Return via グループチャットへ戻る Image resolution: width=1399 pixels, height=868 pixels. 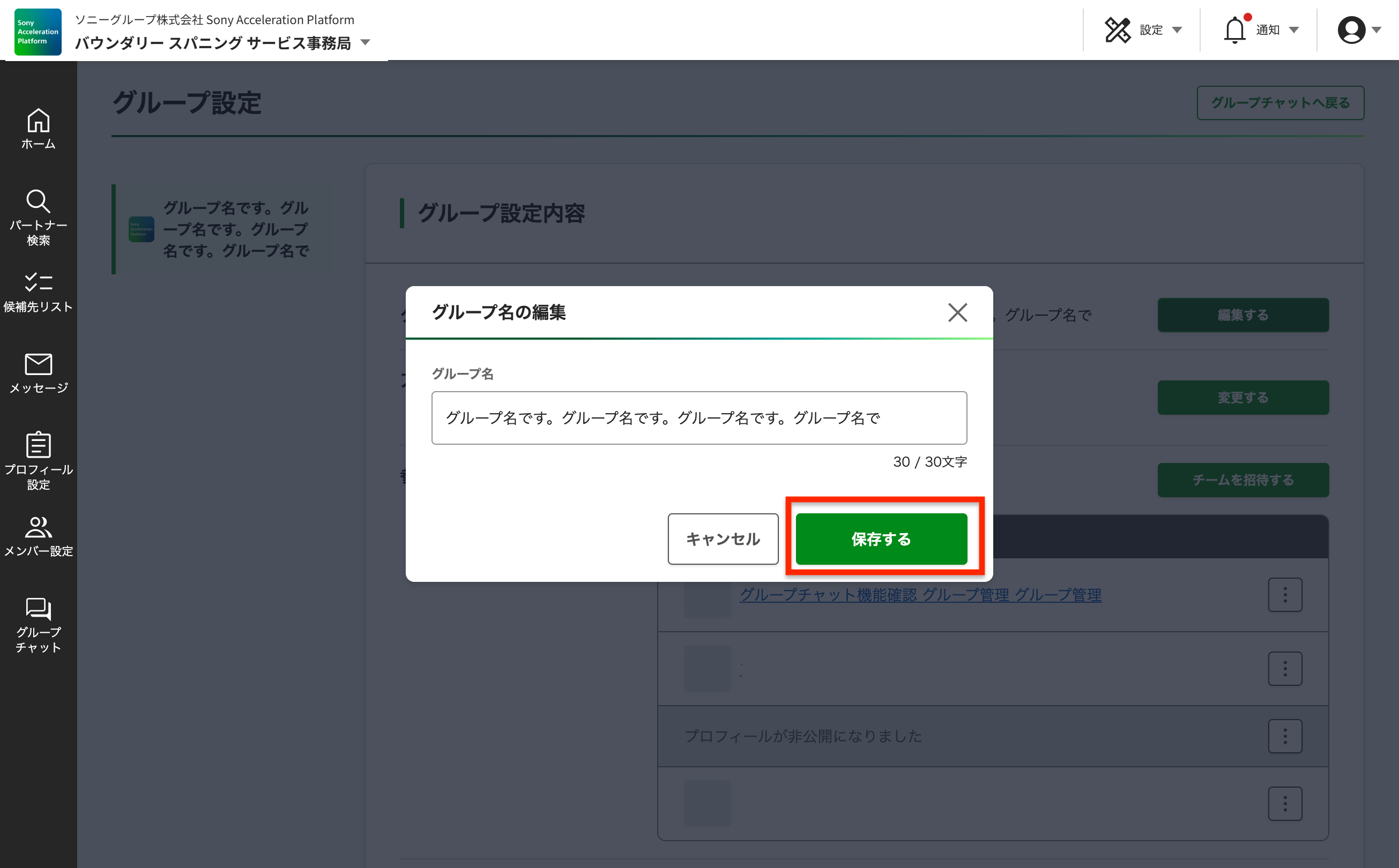[x=1280, y=103]
